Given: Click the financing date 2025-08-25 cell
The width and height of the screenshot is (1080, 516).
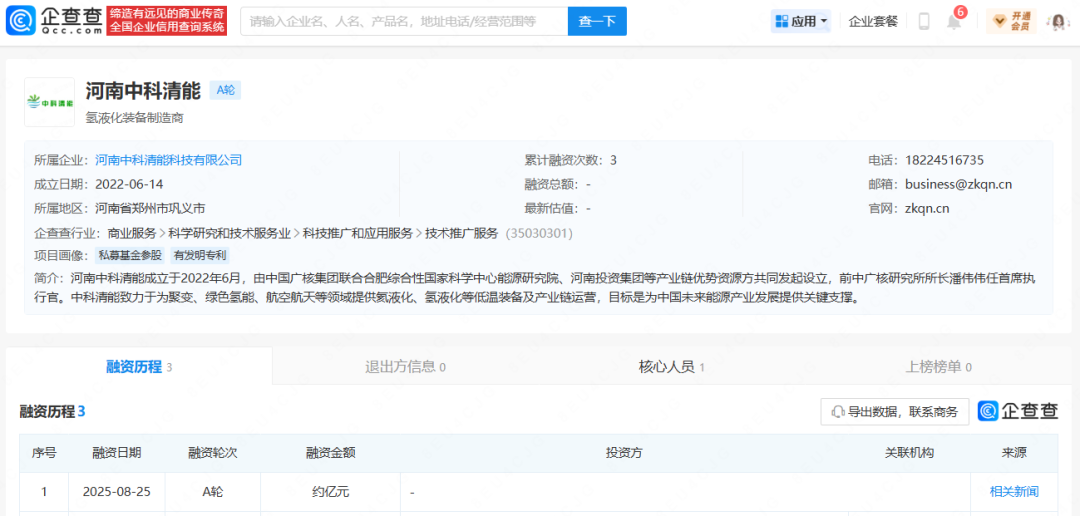Looking at the screenshot, I should pos(116,492).
